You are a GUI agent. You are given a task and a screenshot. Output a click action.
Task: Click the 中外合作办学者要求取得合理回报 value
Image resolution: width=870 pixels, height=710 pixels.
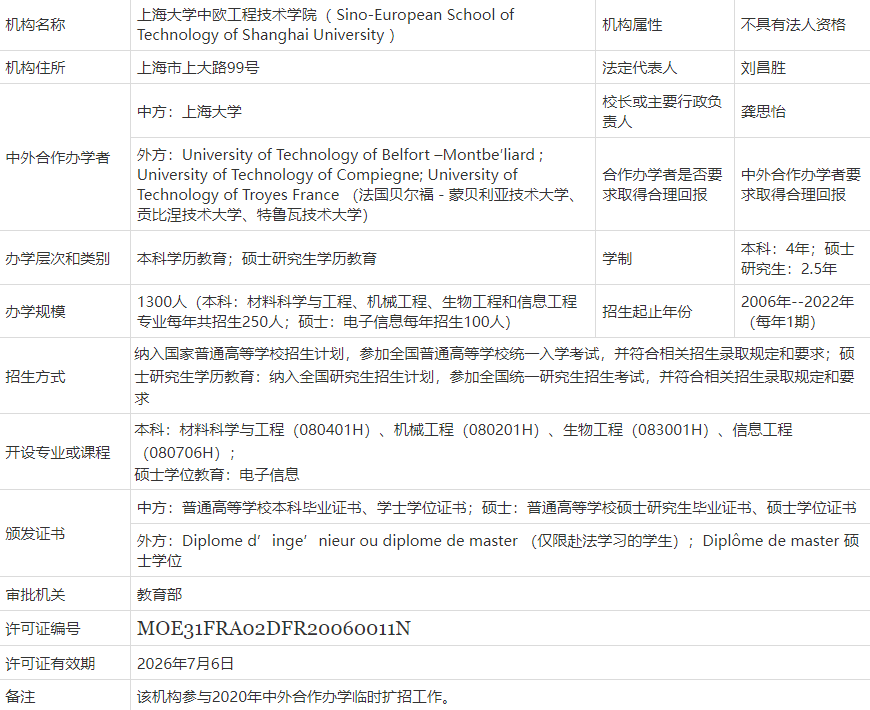pyautogui.click(x=801, y=185)
